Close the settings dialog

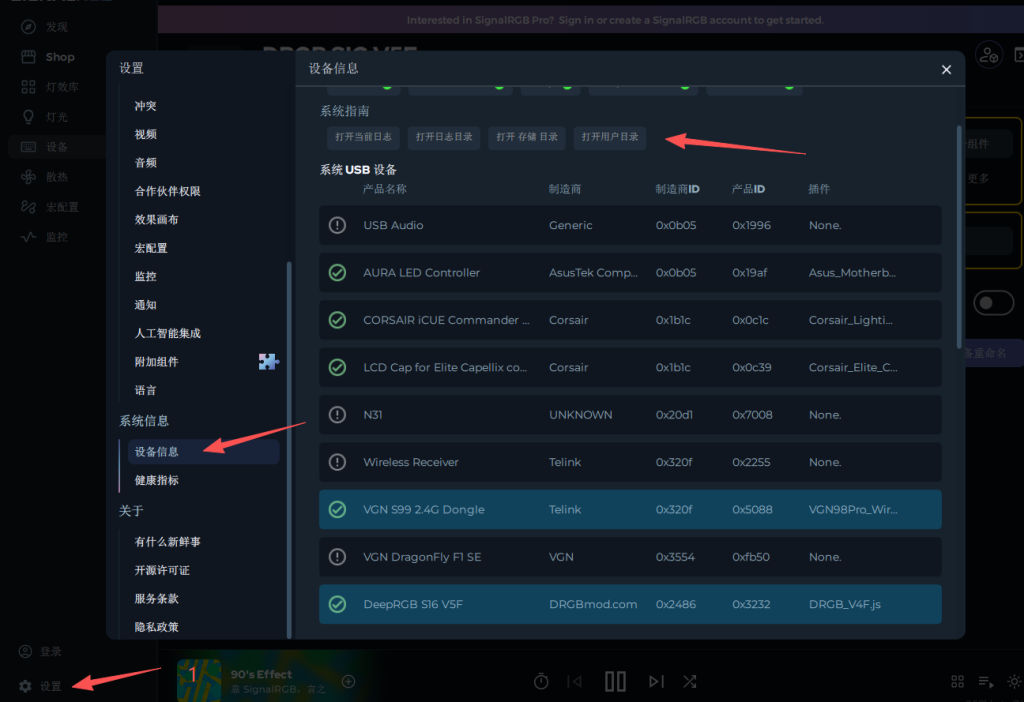click(946, 69)
